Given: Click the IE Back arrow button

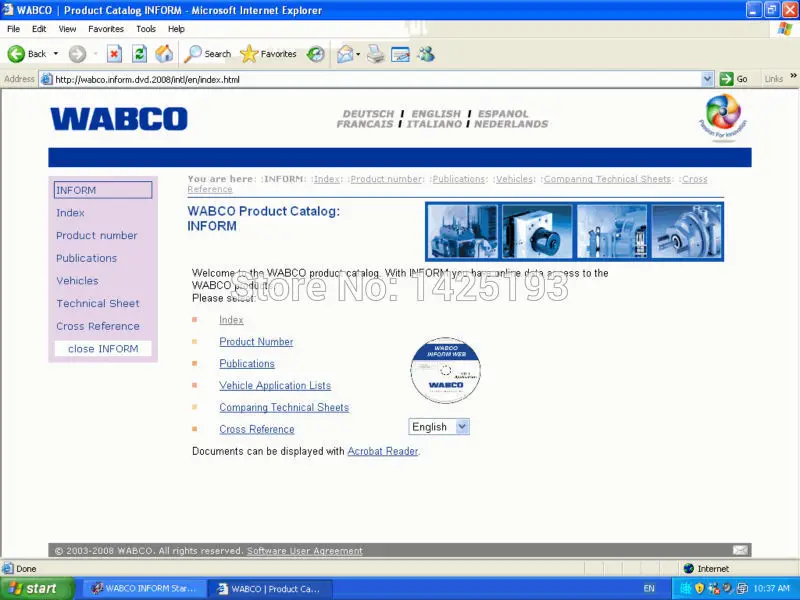Looking at the screenshot, I should tap(16, 54).
